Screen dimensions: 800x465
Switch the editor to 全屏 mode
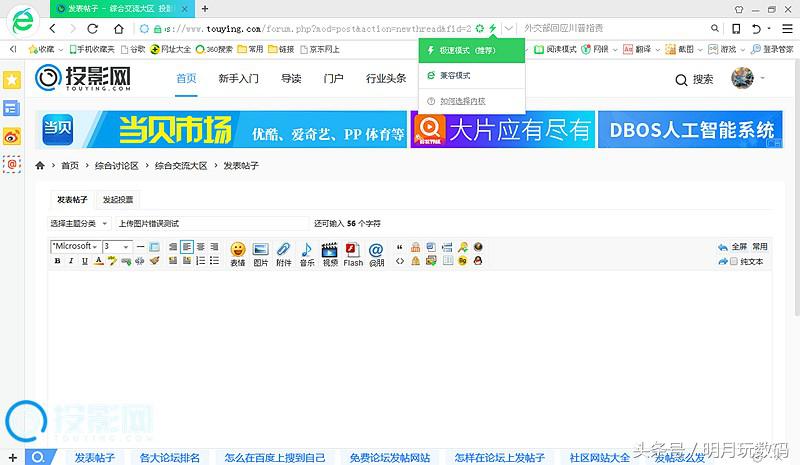(739, 247)
